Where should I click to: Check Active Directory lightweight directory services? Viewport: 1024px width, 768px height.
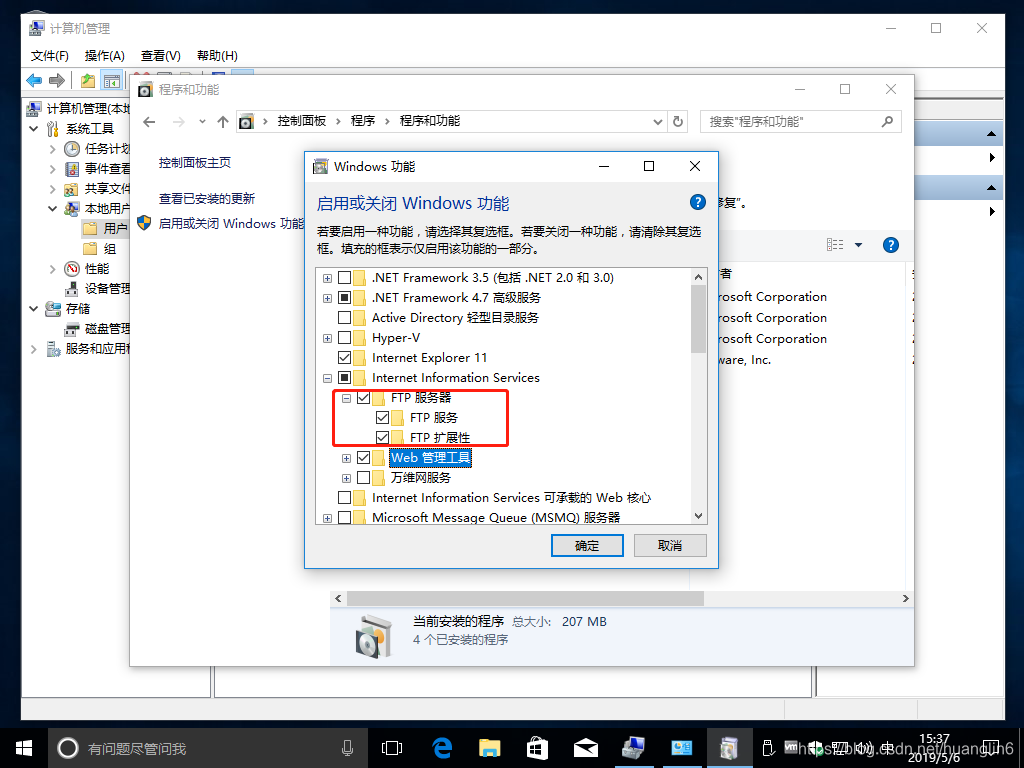344,318
